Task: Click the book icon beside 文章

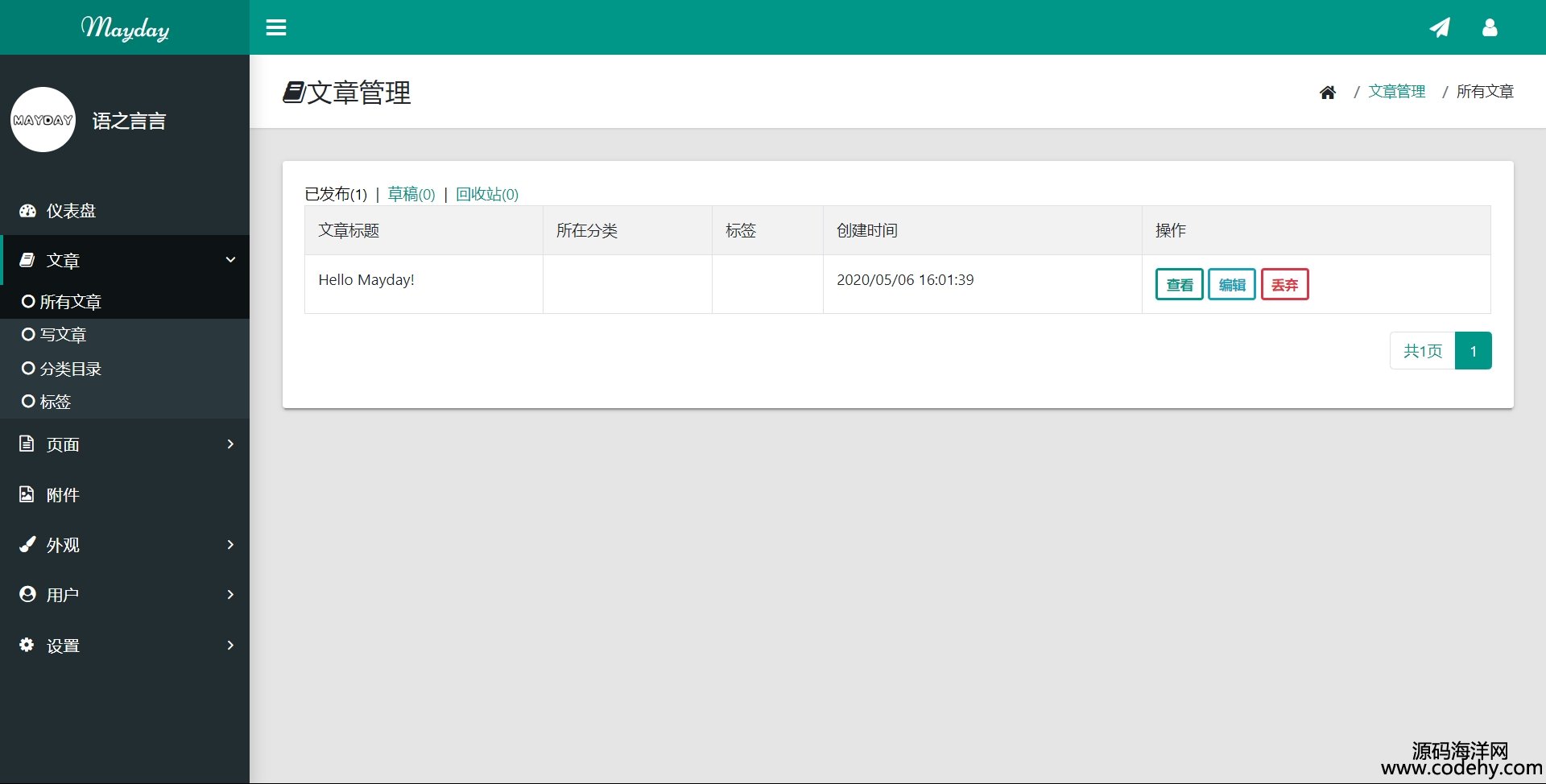Action: click(x=27, y=260)
